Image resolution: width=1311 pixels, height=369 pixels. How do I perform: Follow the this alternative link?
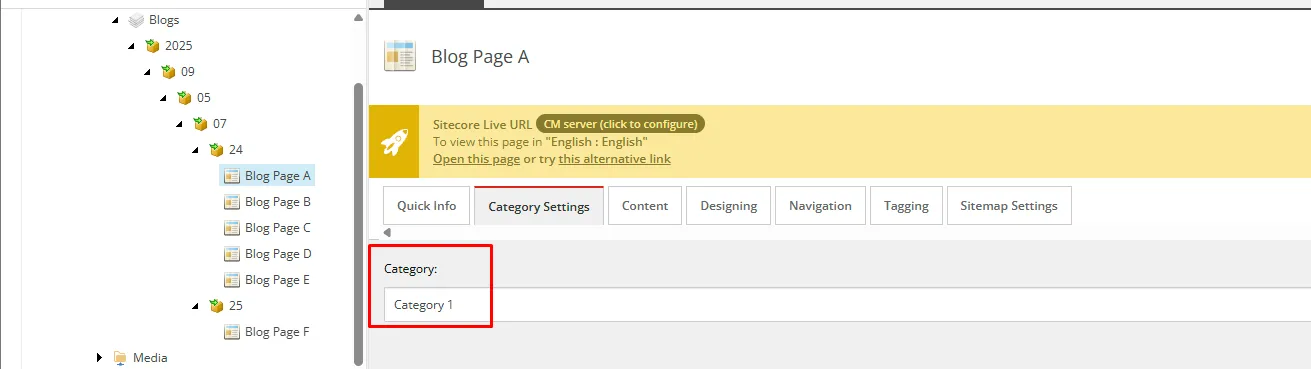point(615,159)
